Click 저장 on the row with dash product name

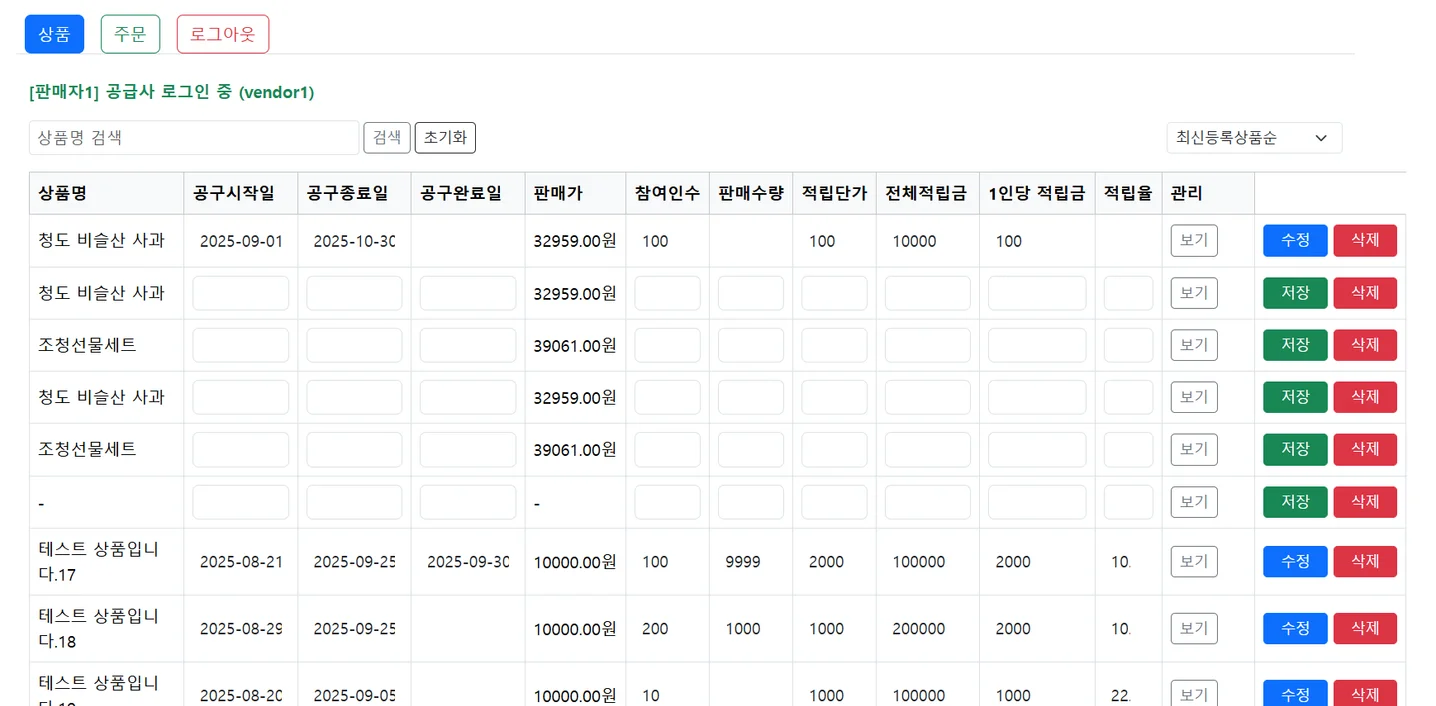[x=1294, y=501]
